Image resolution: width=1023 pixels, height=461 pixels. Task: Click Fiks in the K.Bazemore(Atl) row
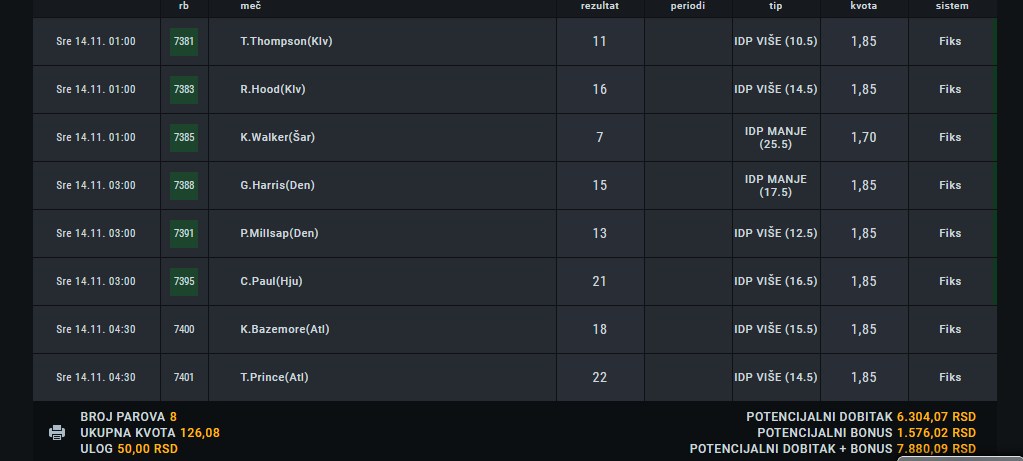click(950, 329)
